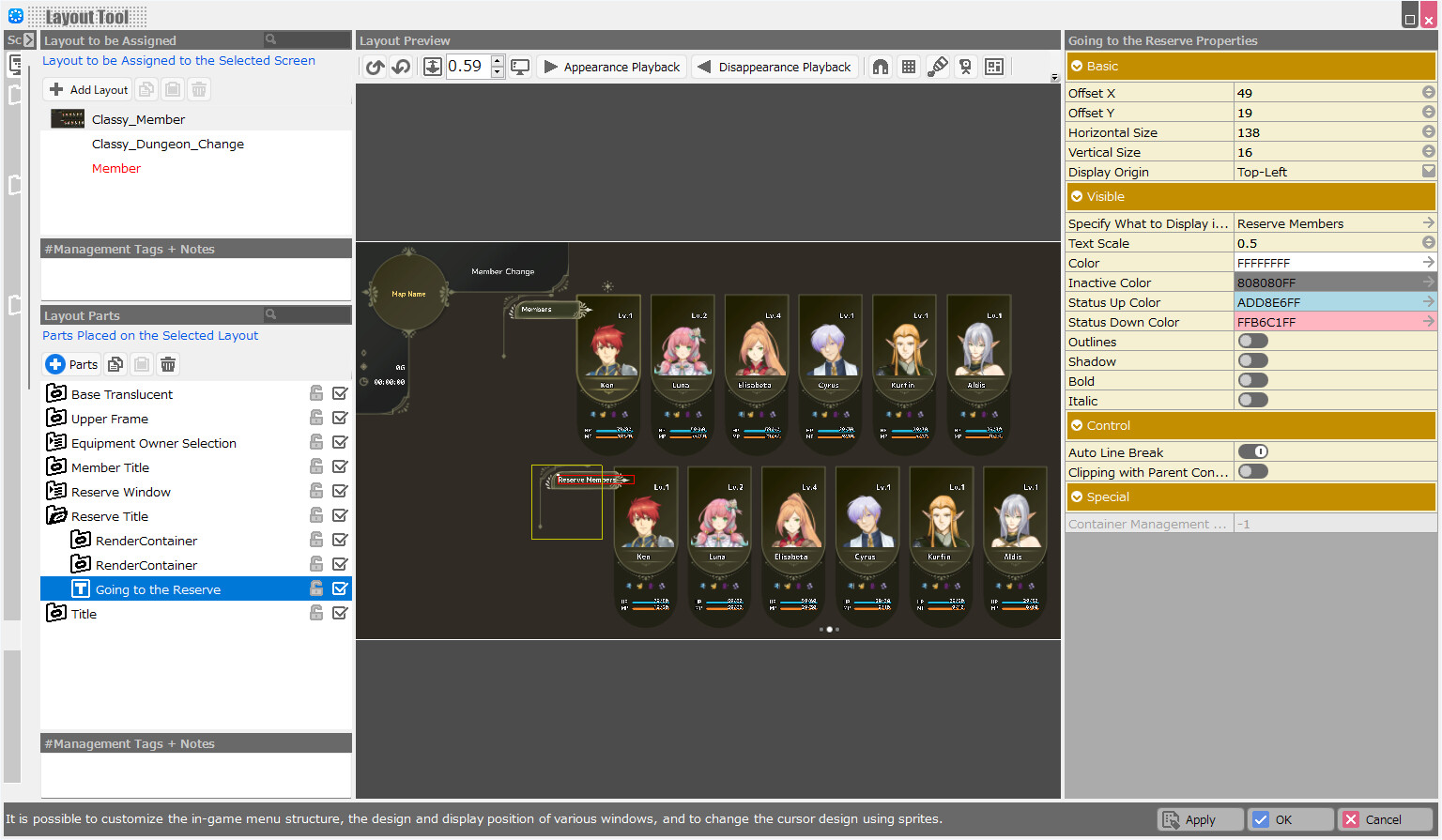
Task: Click the Appearance Playback button
Action: (611, 67)
